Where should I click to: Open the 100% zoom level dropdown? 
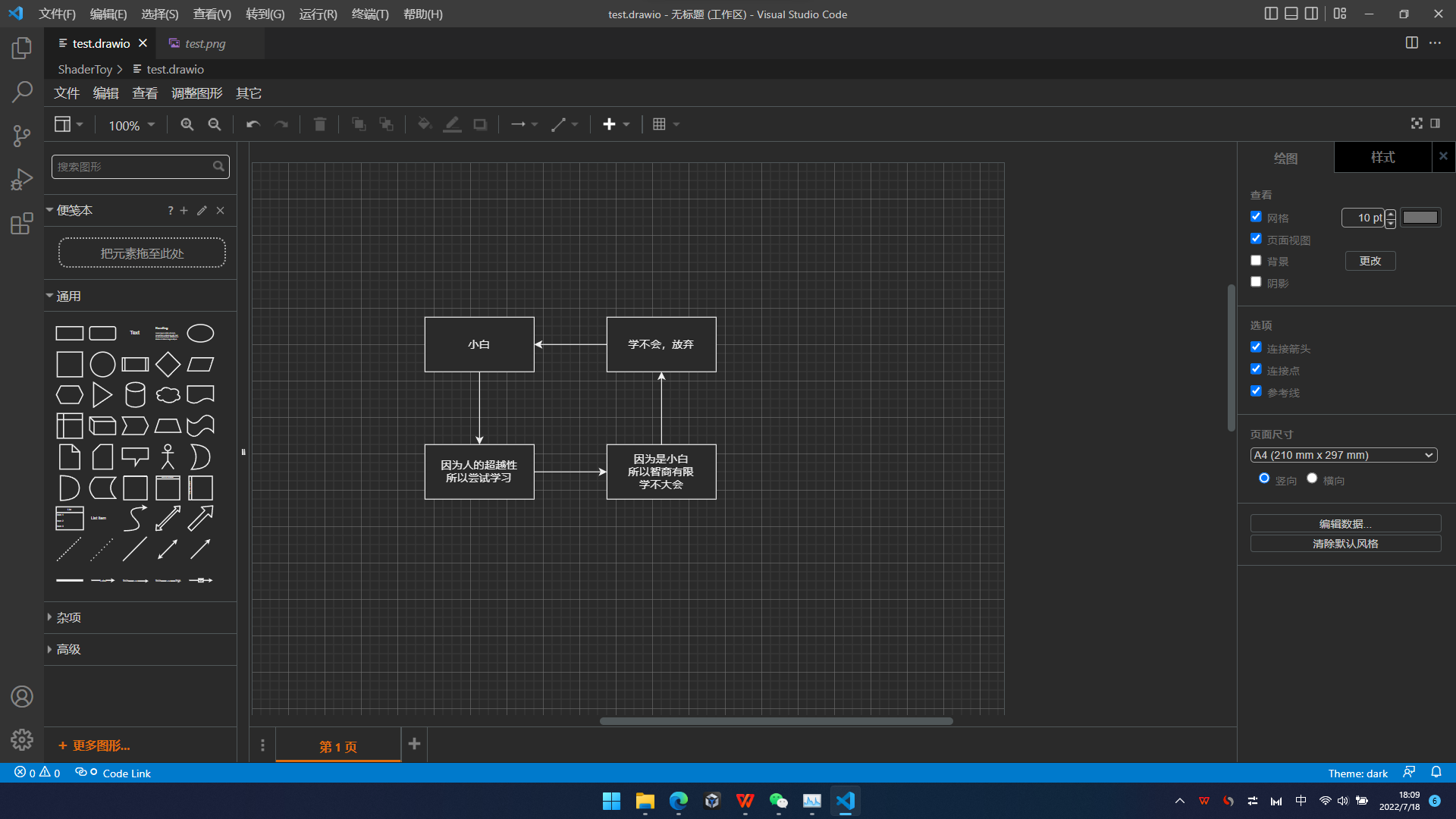tap(131, 125)
